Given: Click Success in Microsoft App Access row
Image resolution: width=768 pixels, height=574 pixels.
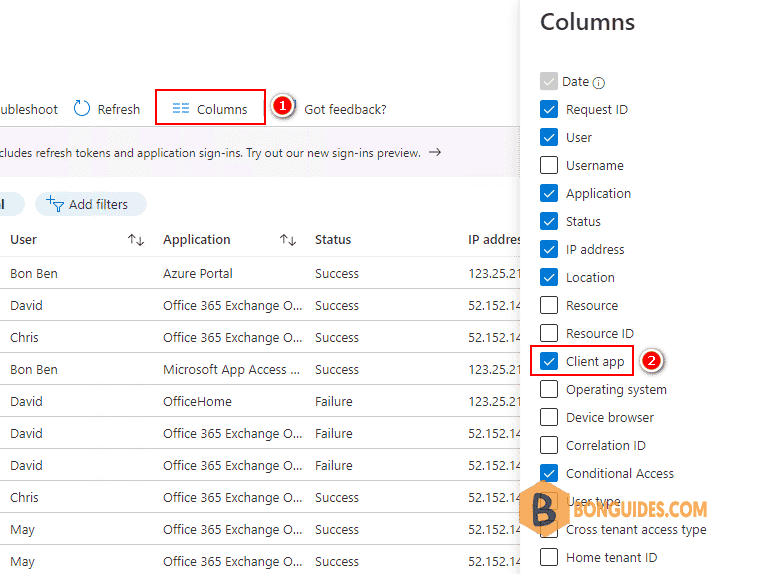Looking at the screenshot, I should 337,369.
